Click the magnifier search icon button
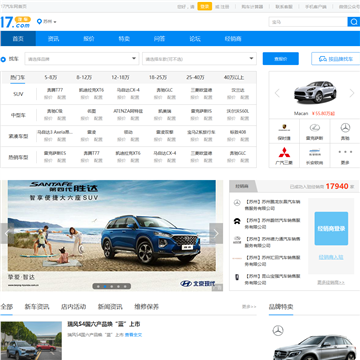This screenshot has width=360, height=360. [x=353, y=22]
